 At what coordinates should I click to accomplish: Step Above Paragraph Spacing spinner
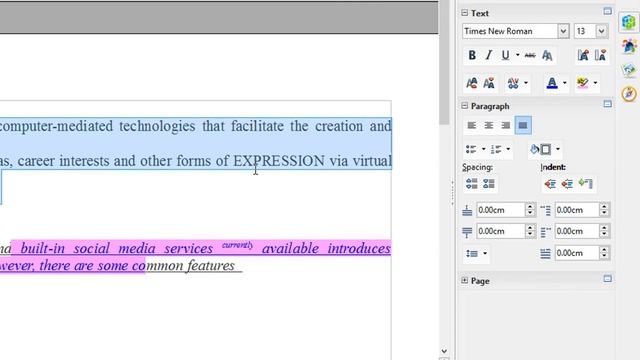pyautogui.click(x=530, y=210)
